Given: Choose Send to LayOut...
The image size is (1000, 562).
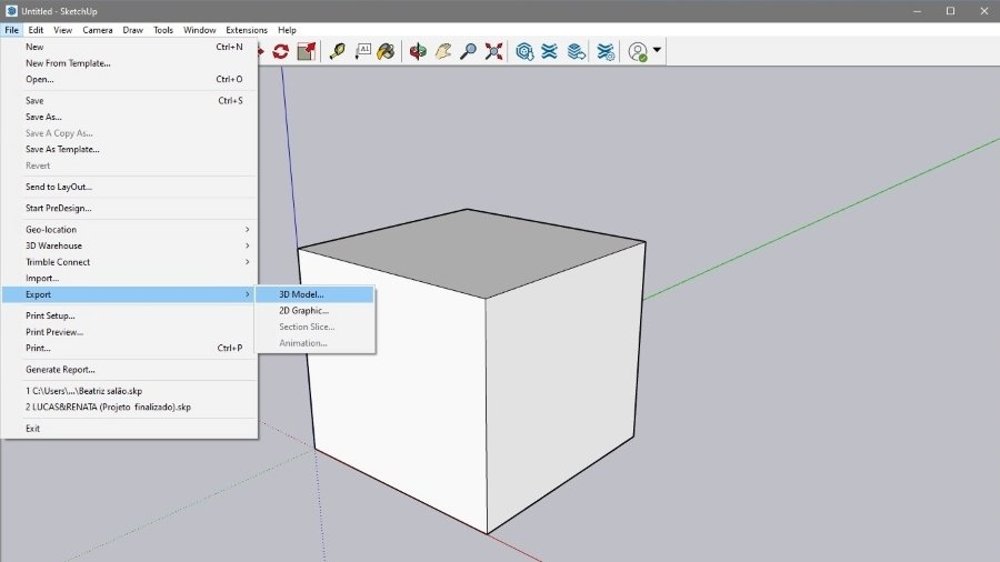Looking at the screenshot, I should 129,187.
